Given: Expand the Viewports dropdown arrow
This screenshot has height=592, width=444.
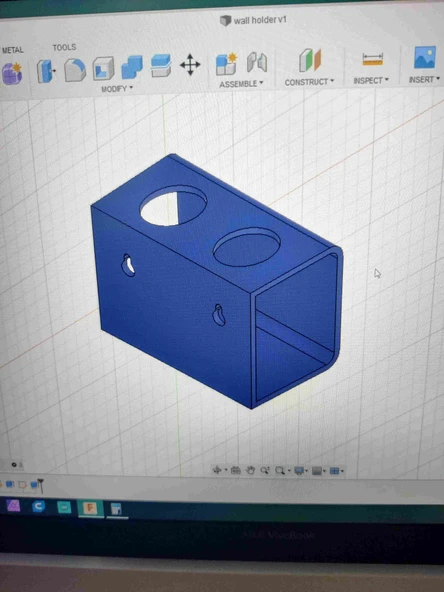Looking at the screenshot, I should point(342,471).
